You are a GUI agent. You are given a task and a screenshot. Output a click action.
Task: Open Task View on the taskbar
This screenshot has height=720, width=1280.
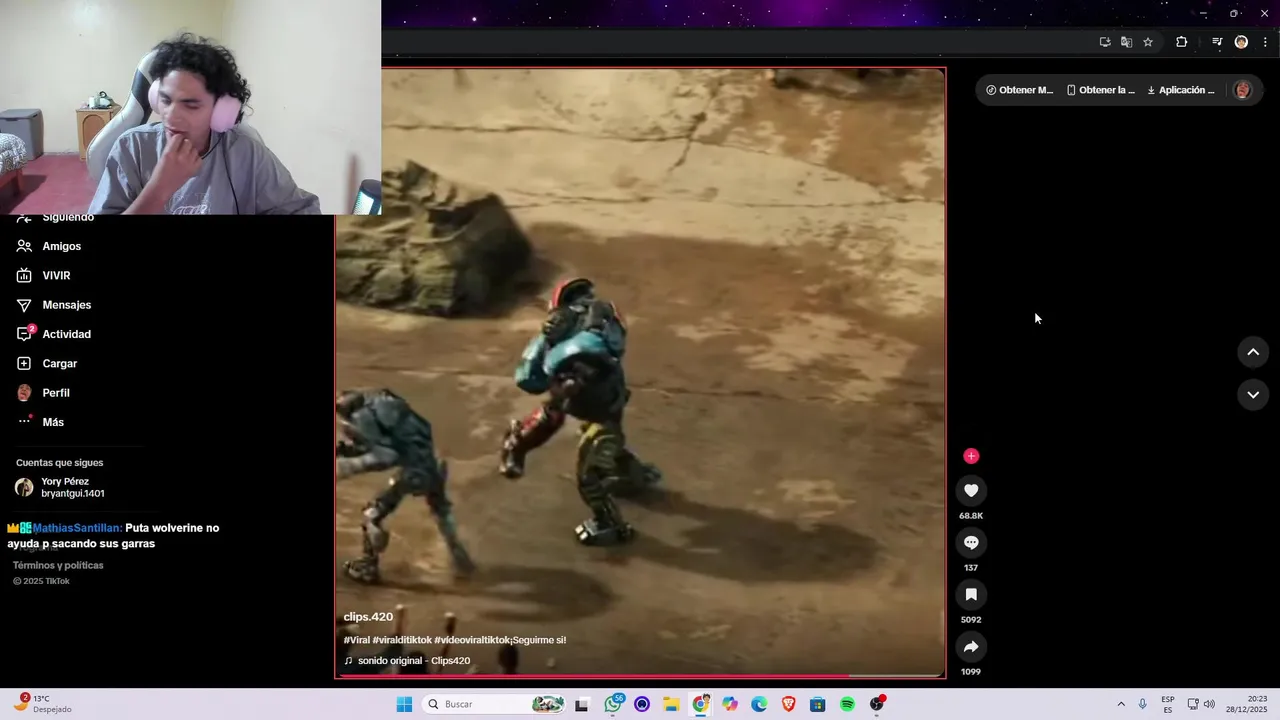581,704
